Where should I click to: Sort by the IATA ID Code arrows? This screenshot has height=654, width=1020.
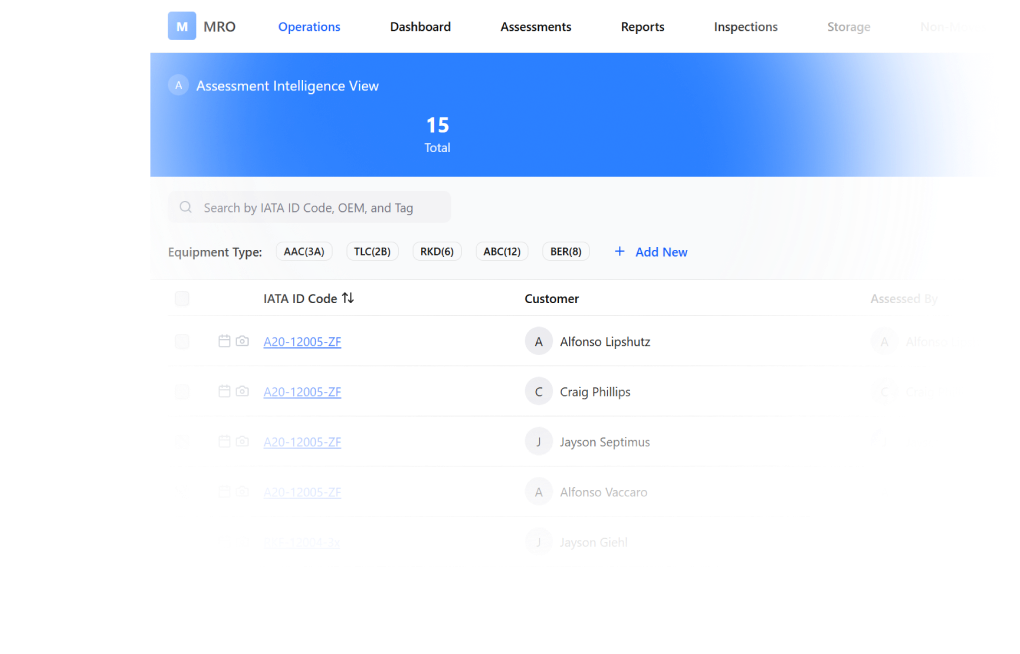(x=348, y=298)
